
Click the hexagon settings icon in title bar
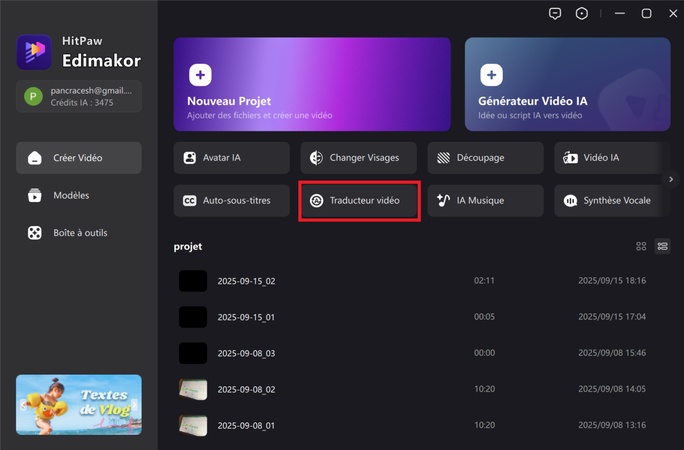point(582,13)
